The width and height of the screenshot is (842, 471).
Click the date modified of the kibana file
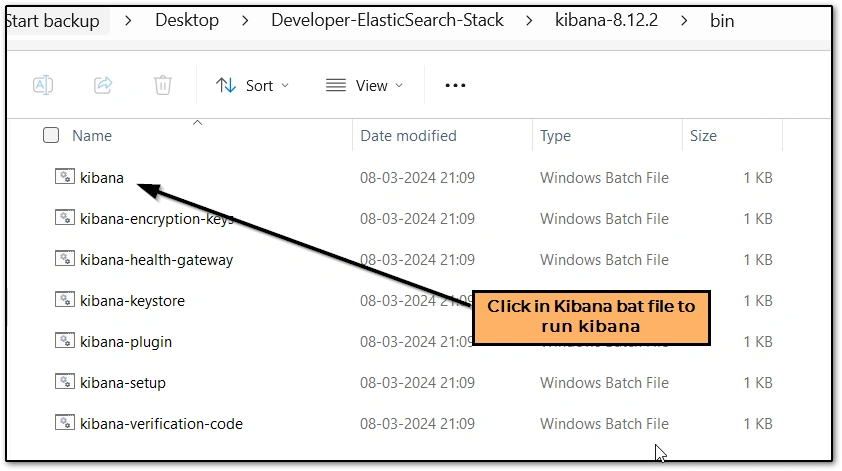pos(417,178)
